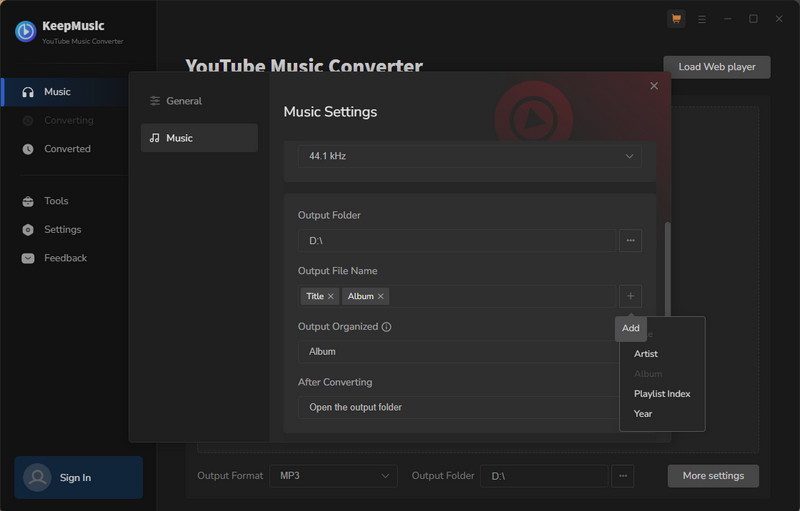
Task: Switch to the General settings tab
Action: [199, 101]
